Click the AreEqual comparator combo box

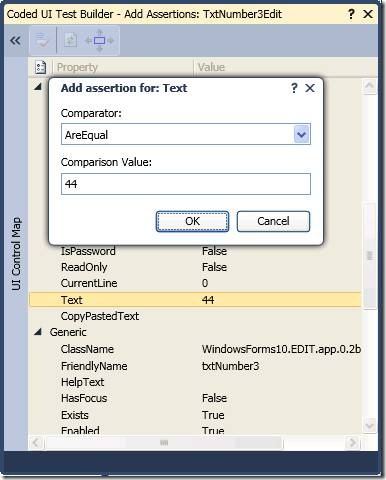[186, 134]
